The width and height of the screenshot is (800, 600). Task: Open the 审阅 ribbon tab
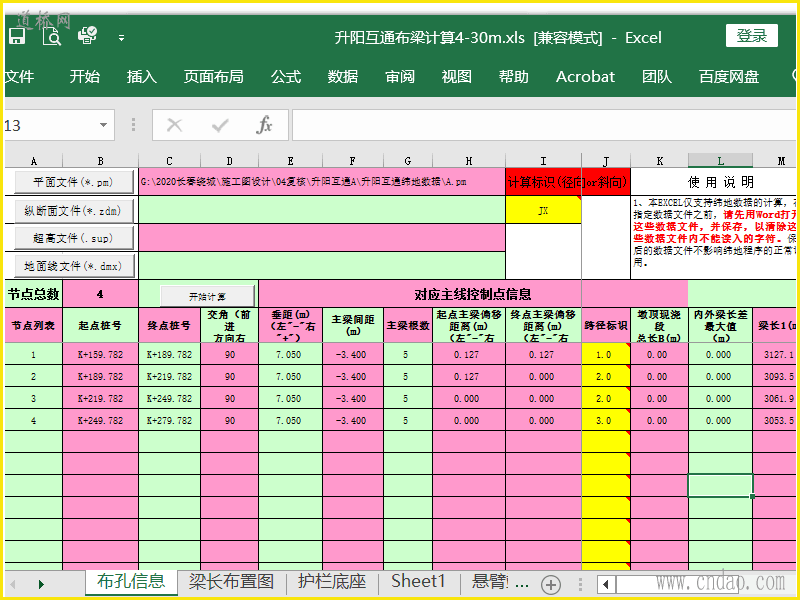tap(400, 77)
